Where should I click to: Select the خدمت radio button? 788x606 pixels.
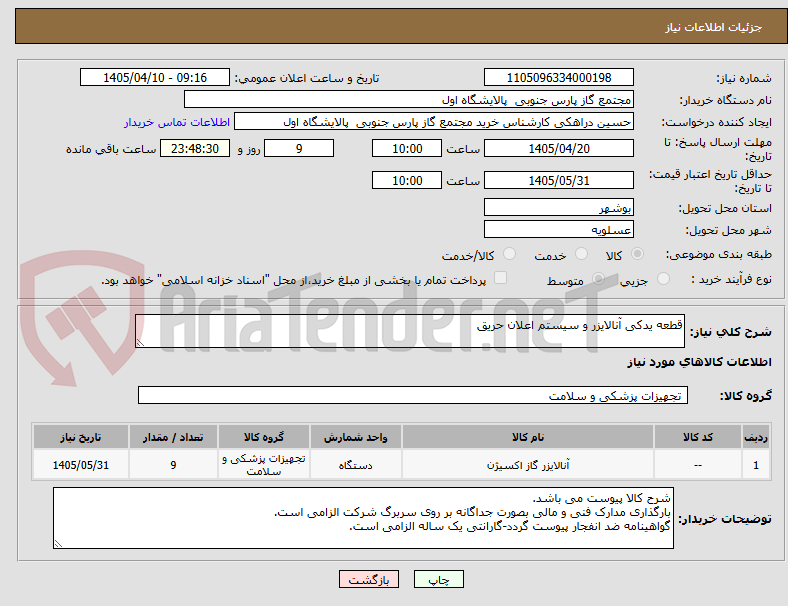[581, 254]
